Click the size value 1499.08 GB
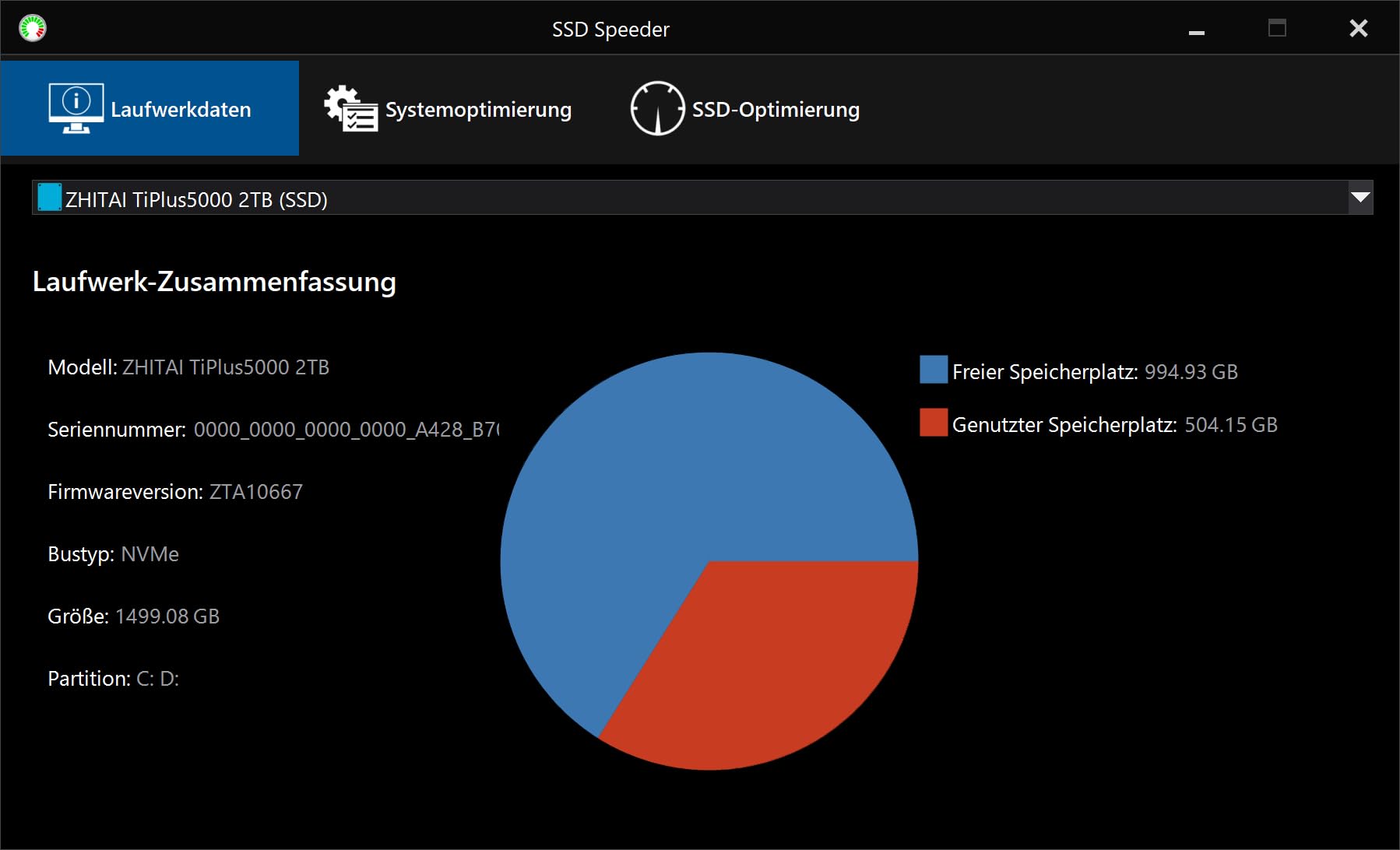This screenshot has width=1400, height=850. click(167, 616)
